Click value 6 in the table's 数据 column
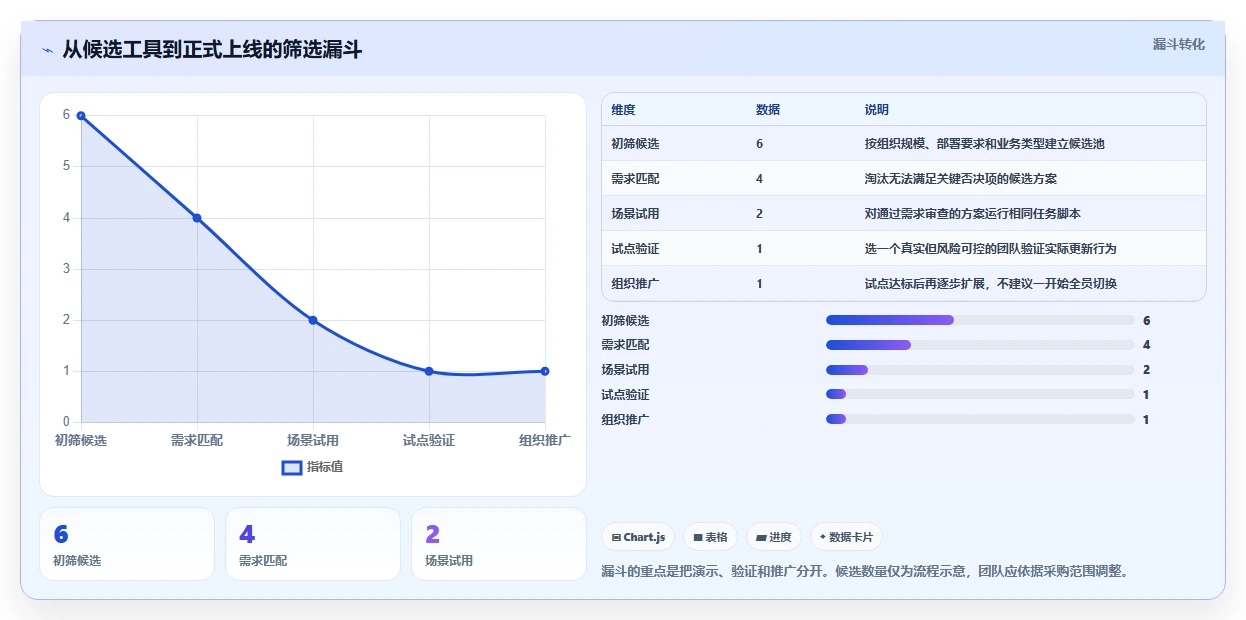The width and height of the screenshot is (1246, 620). tap(760, 144)
